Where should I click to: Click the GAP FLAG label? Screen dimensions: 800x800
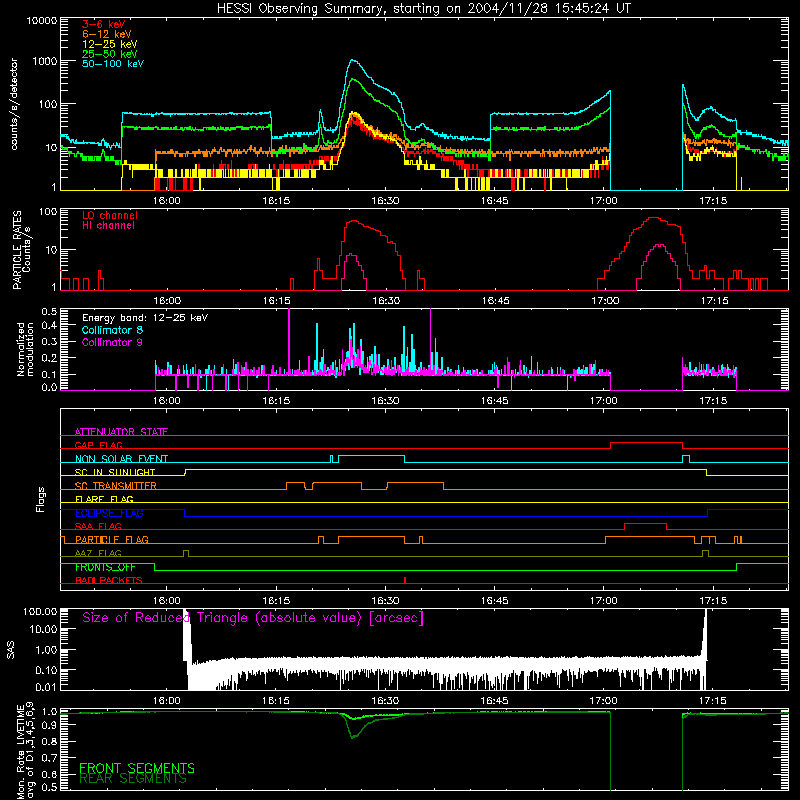[x=98, y=445]
